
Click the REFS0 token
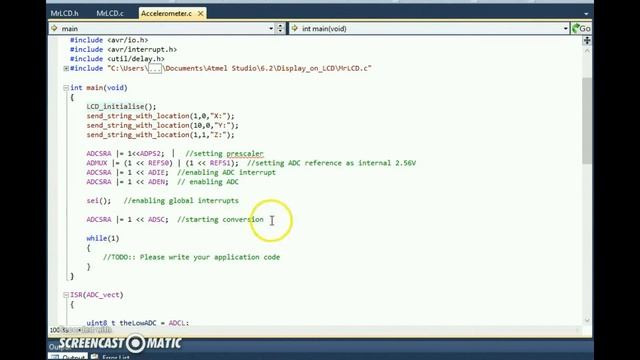(x=158, y=163)
